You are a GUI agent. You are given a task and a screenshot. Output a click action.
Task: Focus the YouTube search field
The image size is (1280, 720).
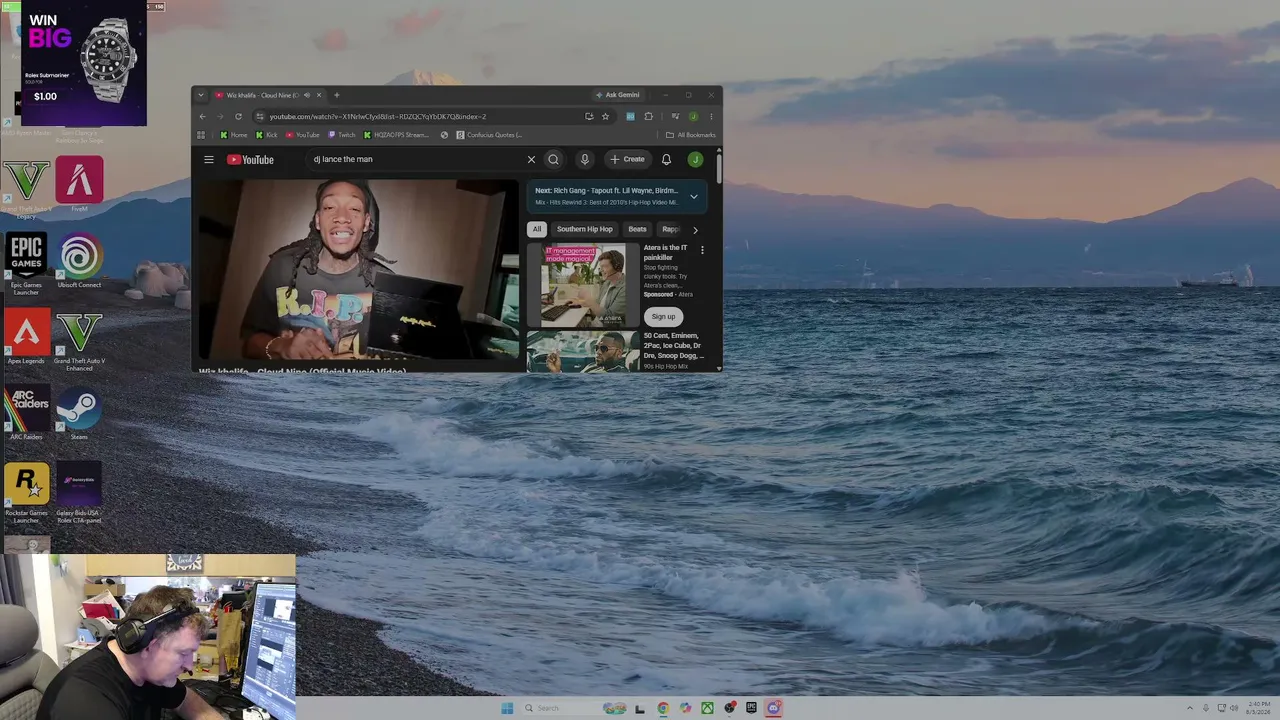pos(415,159)
